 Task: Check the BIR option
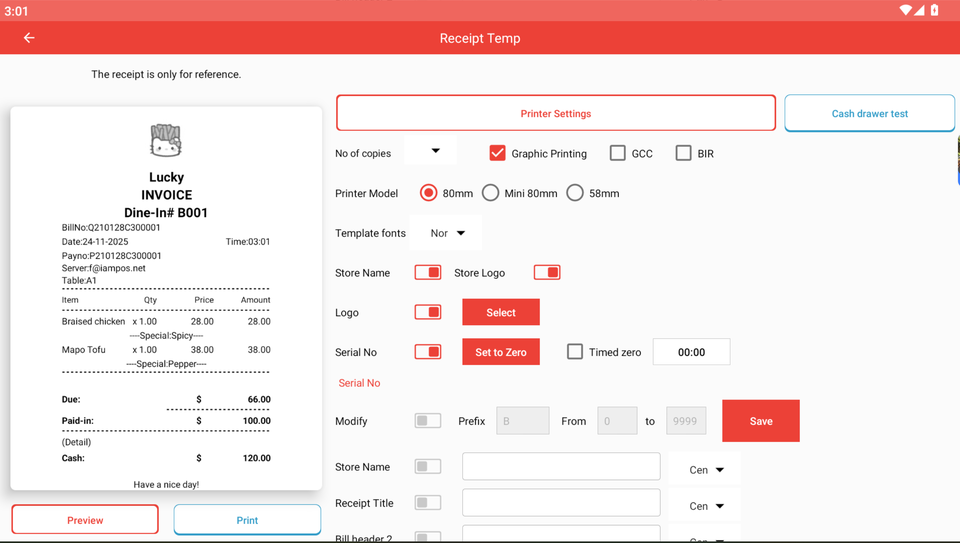click(x=684, y=153)
